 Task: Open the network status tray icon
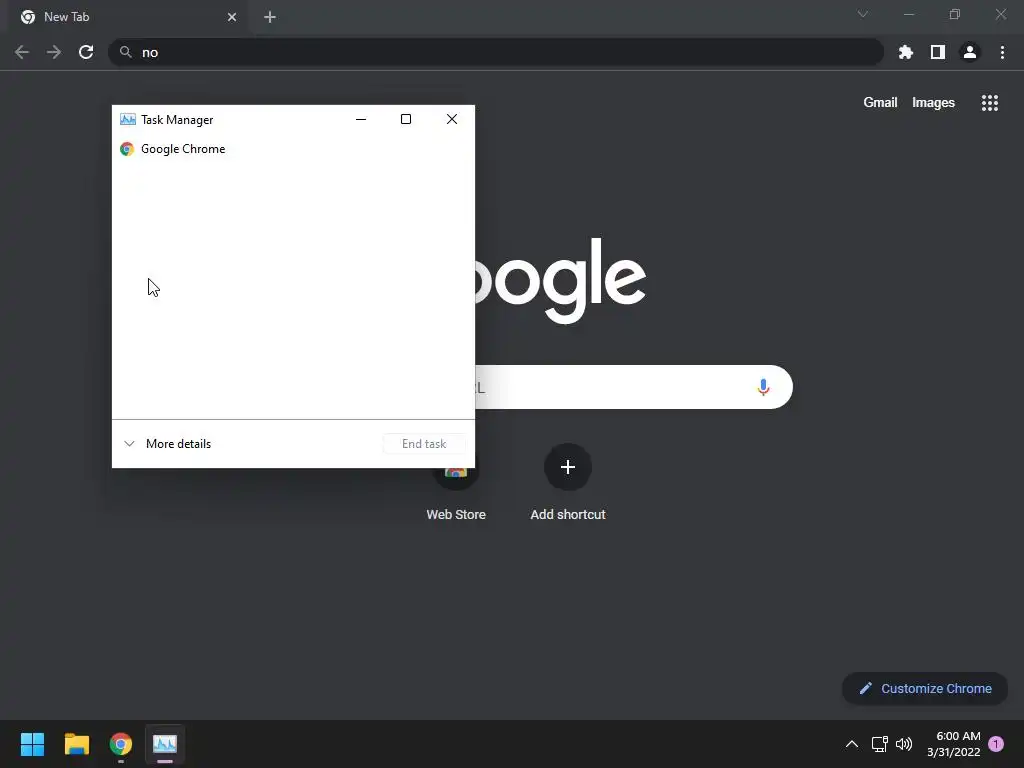point(879,744)
